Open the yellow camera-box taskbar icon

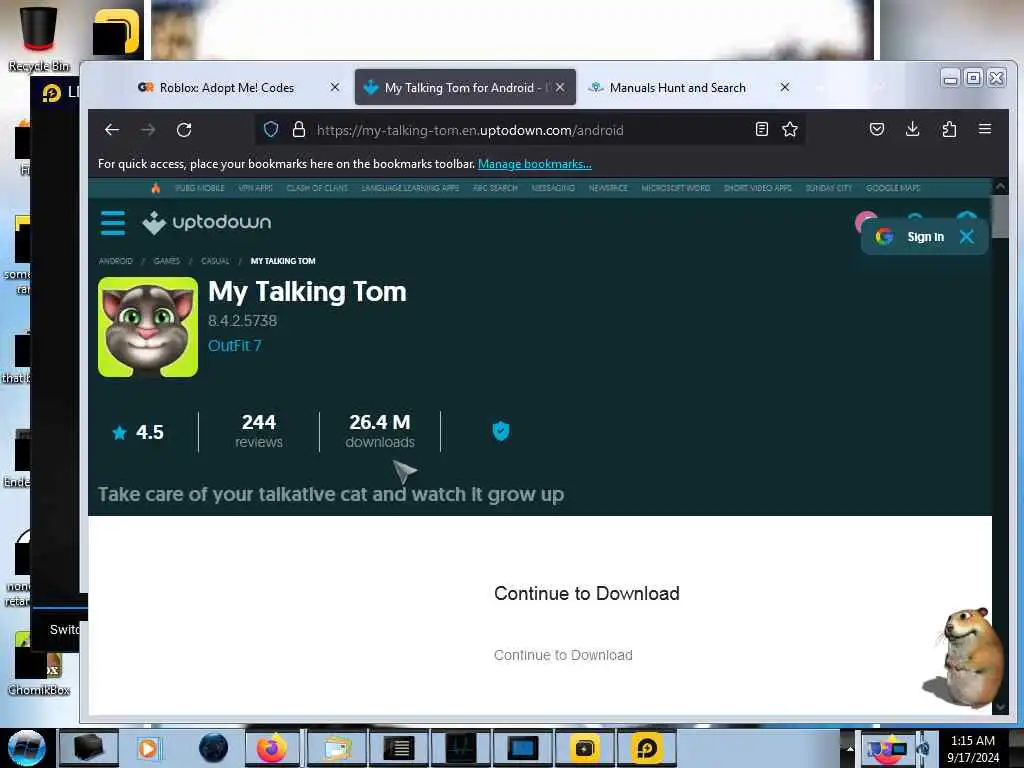pos(584,748)
